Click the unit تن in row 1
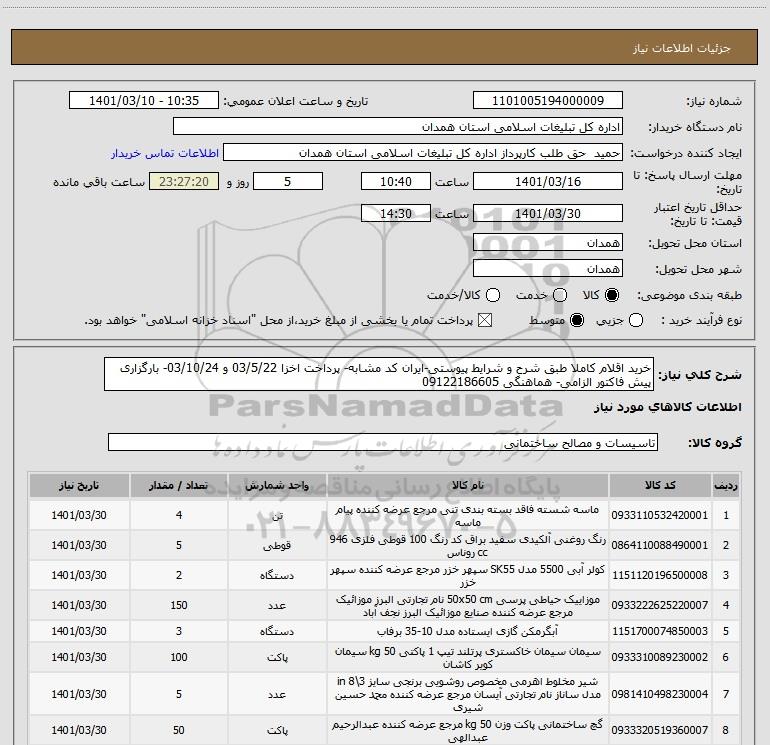 tap(277, 515)
